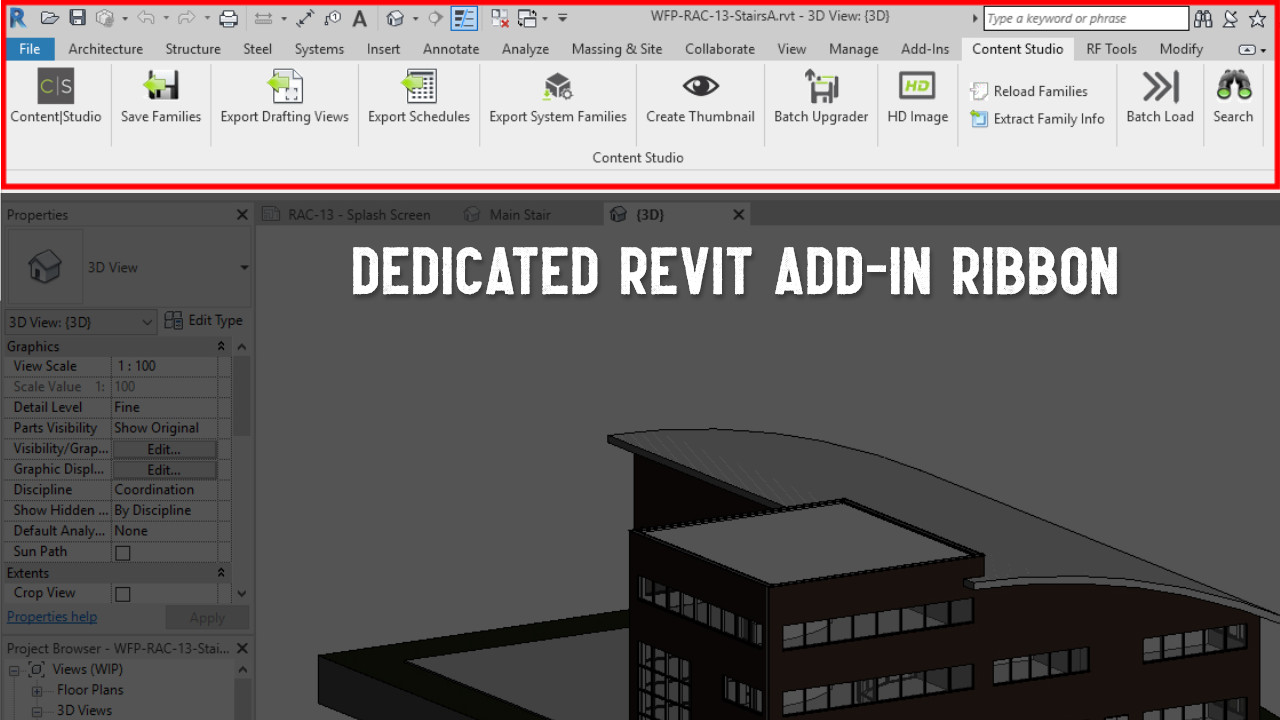Click the Switch Windows icon
1280x720 pixels.
527,18
